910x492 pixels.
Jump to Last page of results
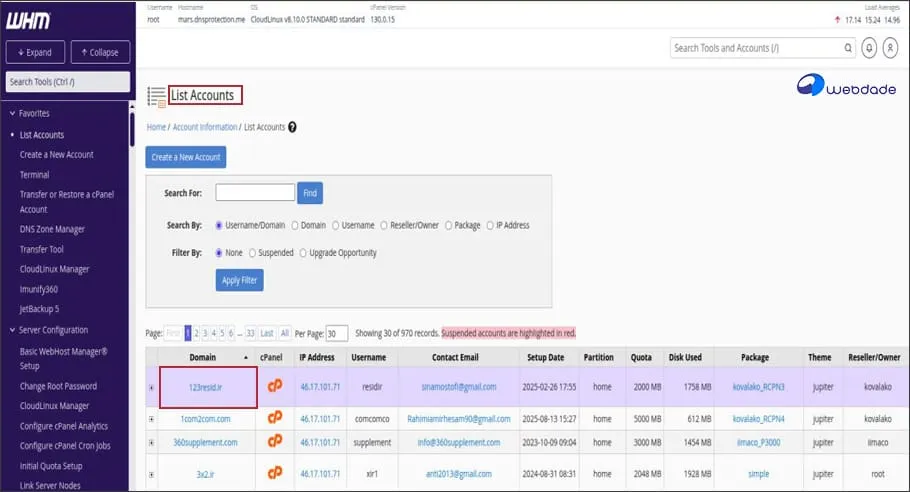(267, 333)
